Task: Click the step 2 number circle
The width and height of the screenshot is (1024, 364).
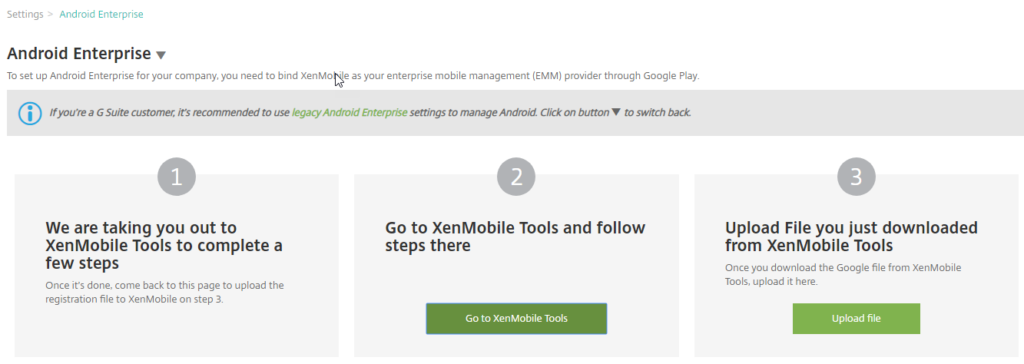Action: point(516,176)
